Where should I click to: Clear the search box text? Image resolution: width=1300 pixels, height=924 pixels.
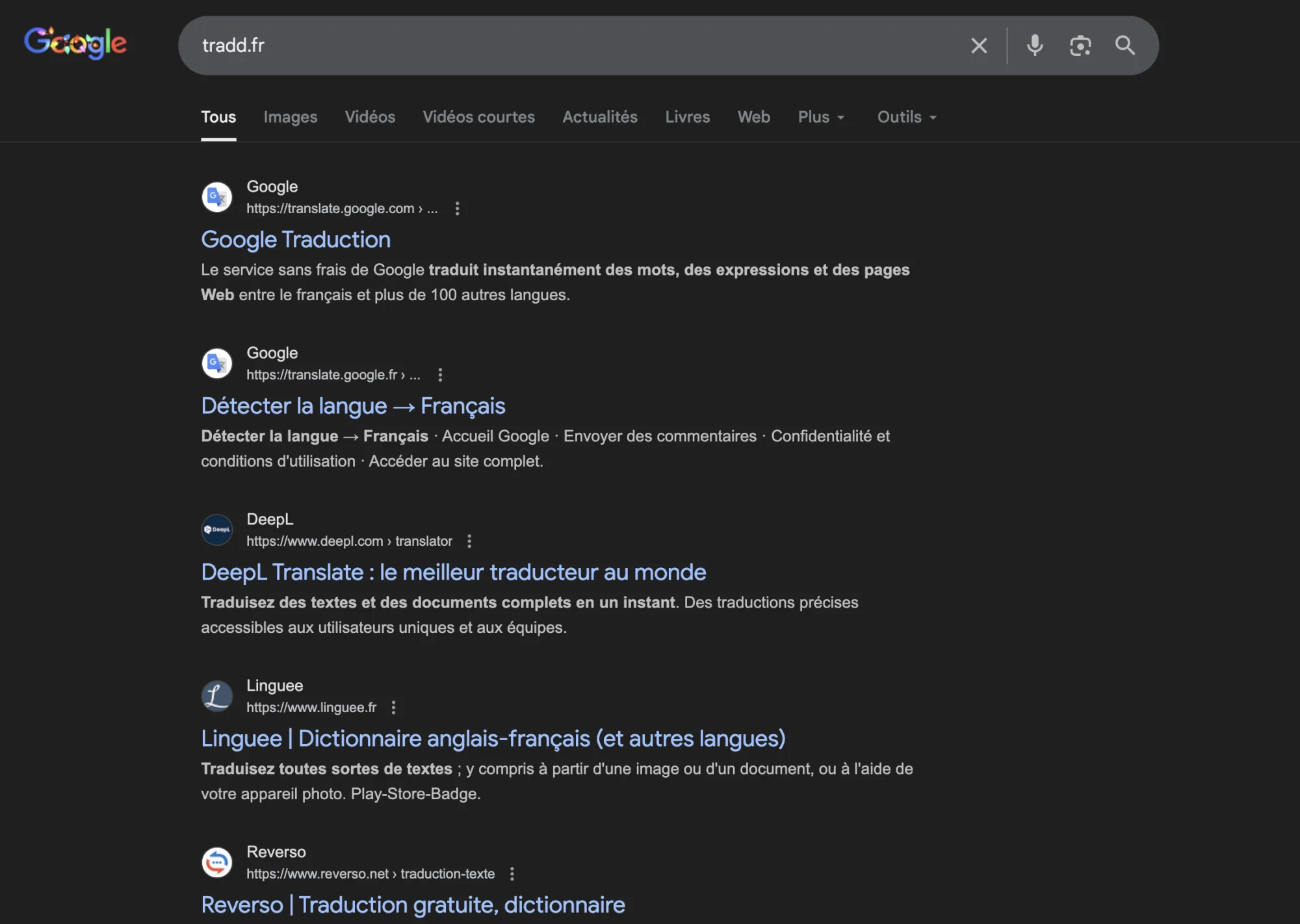click(x=979, y=45)
